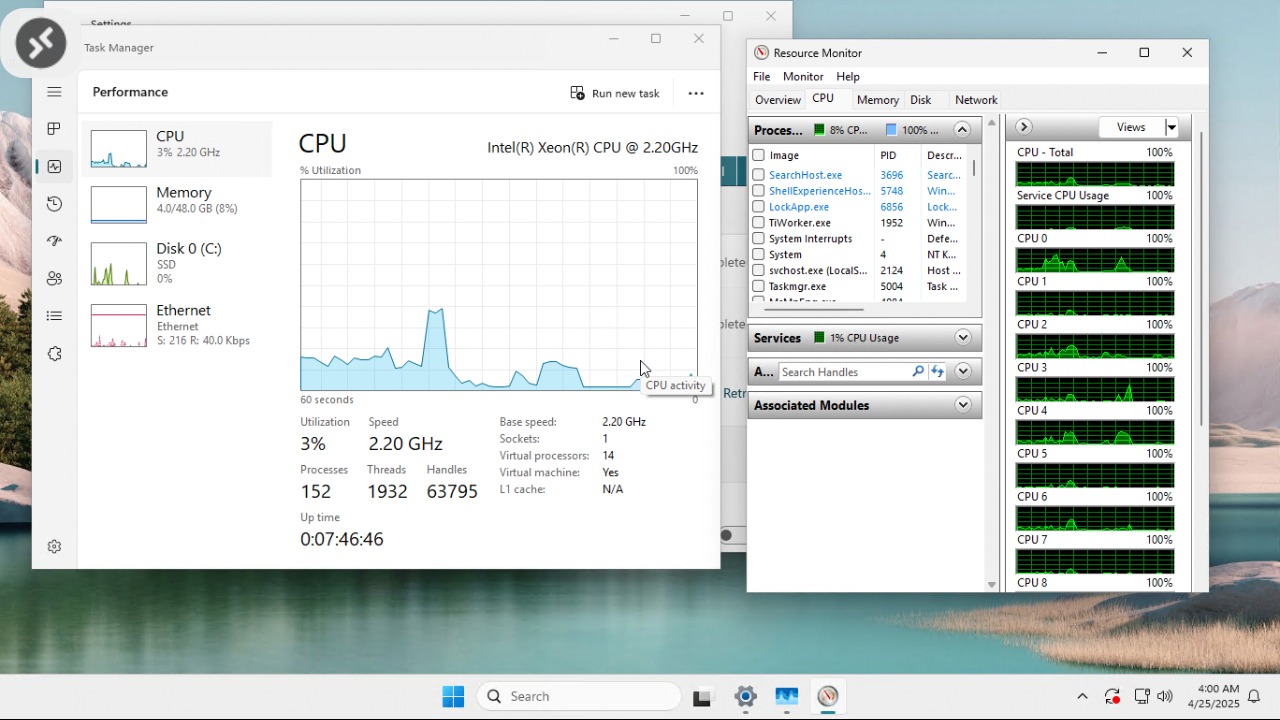This screenshot has height=720, width=1280.
Task: Switch to the Memory tab
Action: [x=877, y=100]
